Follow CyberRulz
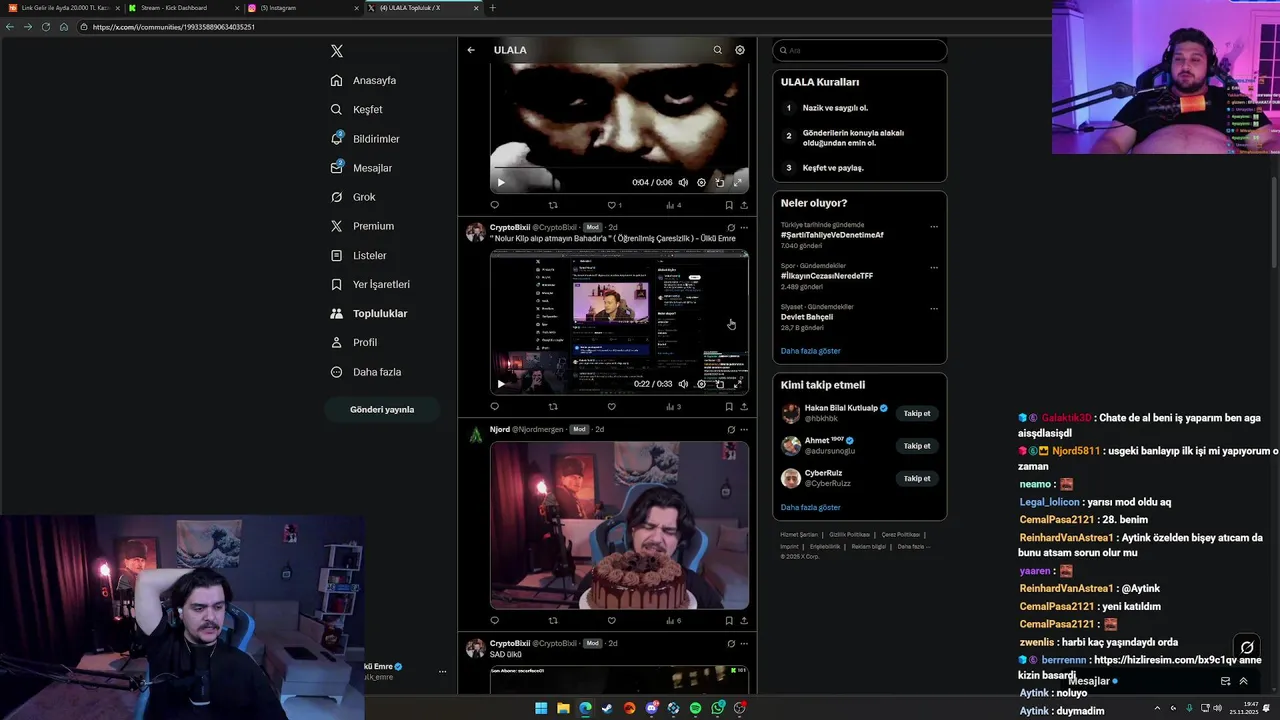The width and height of the screenshot is (1280, 720). click(x=917, y=478)
